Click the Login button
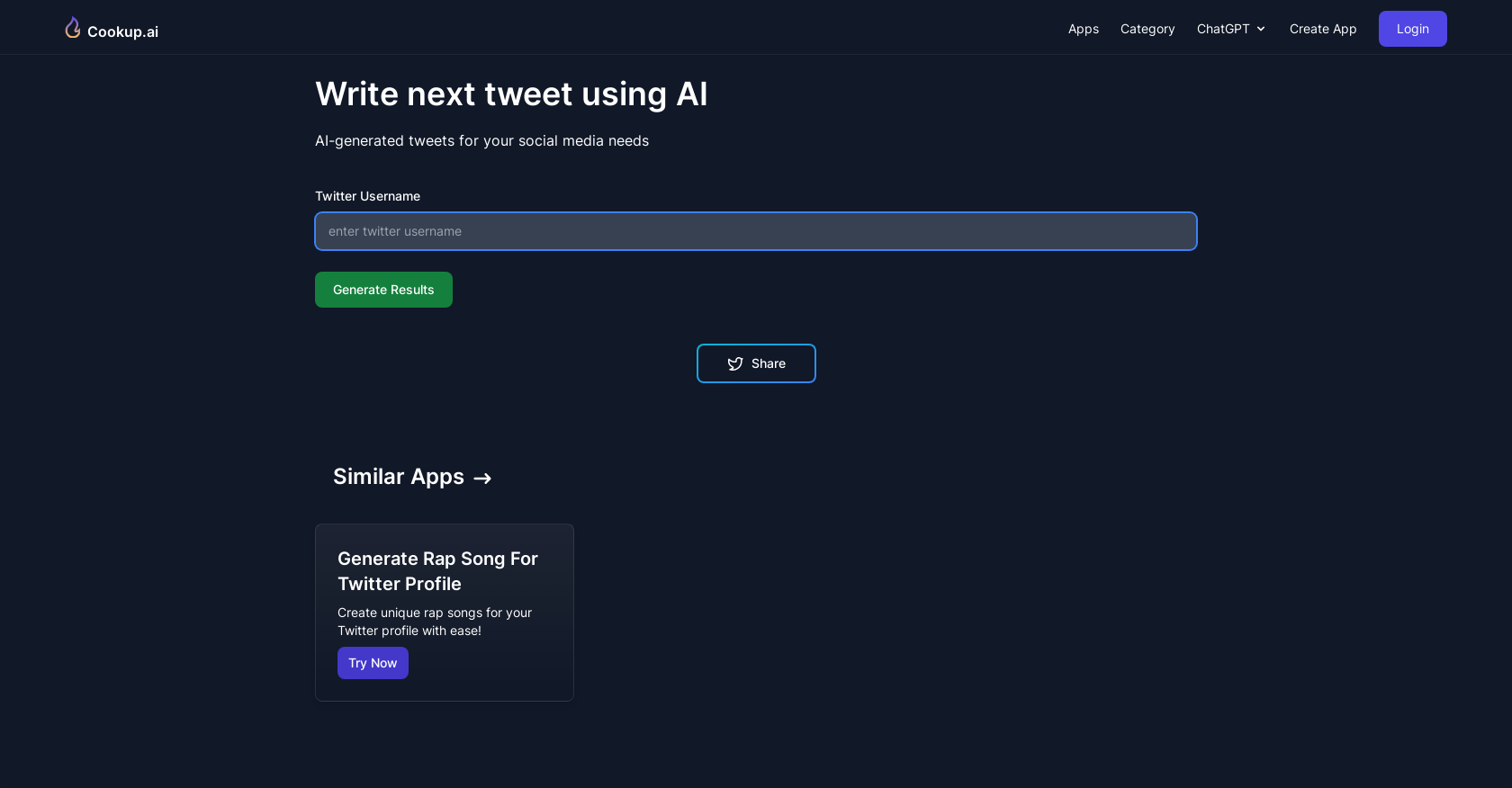The image size is (1512, 788). [x=1413, y=29]
